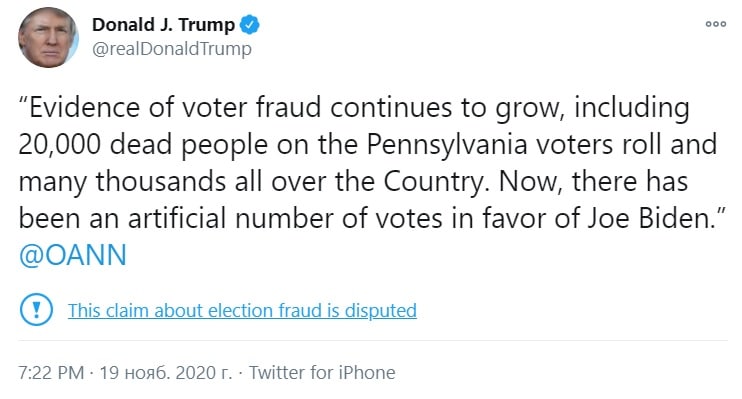This screenshot has height=399, width=742.
Task: Open Donald J. Trump's profile picture
Action: (48, 37)
